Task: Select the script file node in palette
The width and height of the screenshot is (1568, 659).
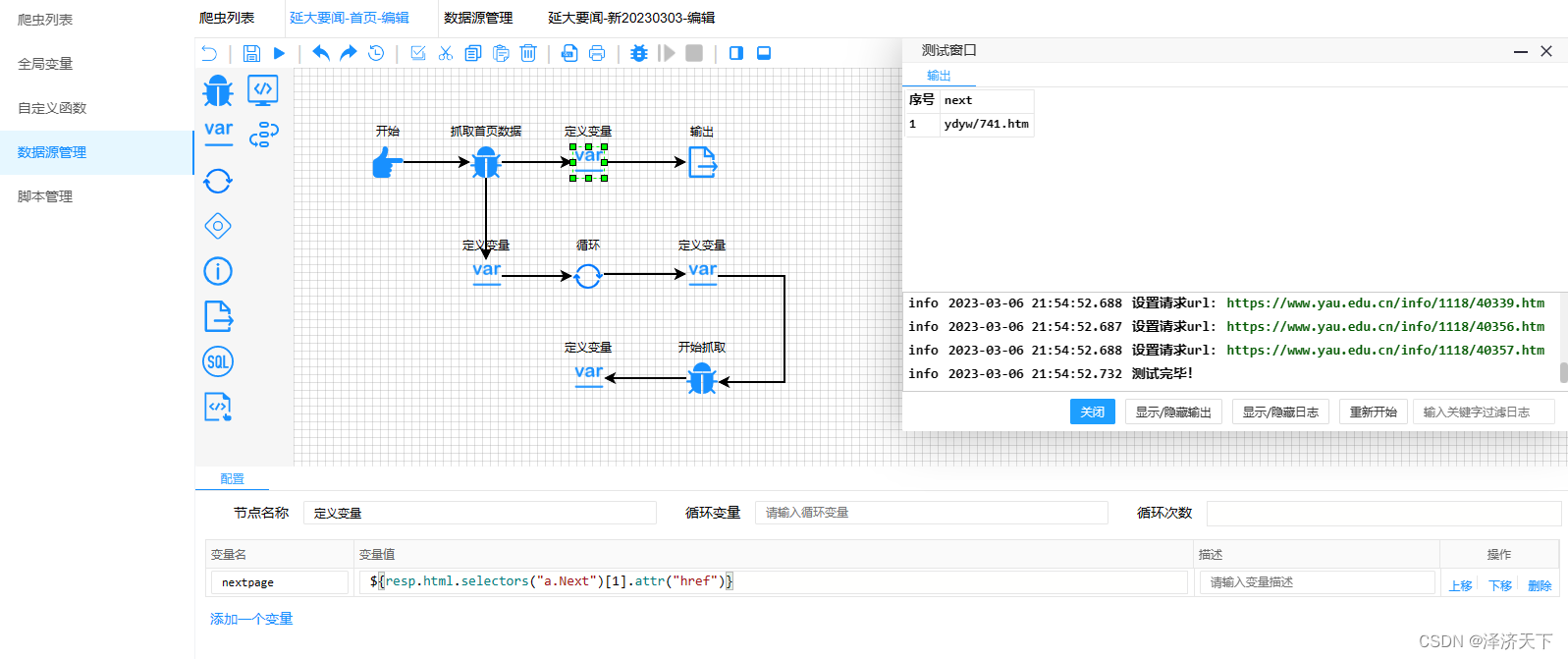Action: click(218, 407)
